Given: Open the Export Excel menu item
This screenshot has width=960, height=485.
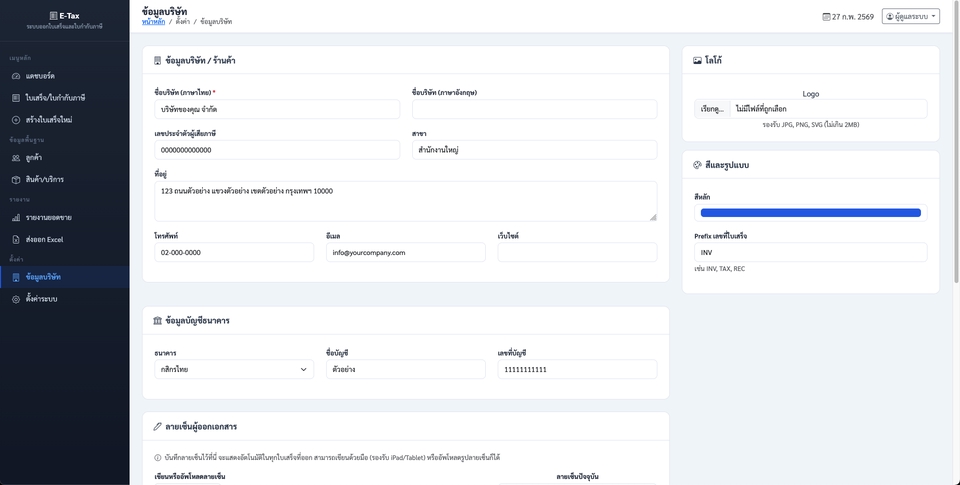Looking at the screenshot, I should tap(44, 239).
